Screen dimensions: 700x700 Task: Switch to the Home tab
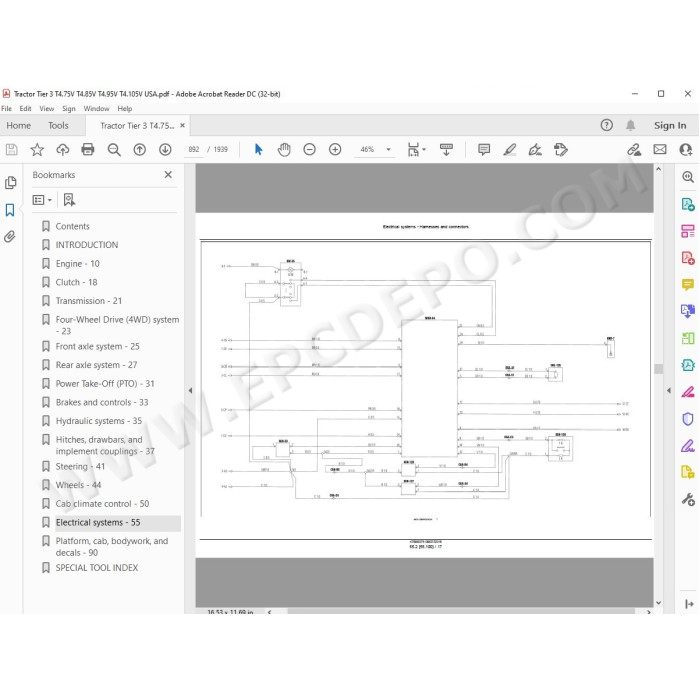(18, 125)
